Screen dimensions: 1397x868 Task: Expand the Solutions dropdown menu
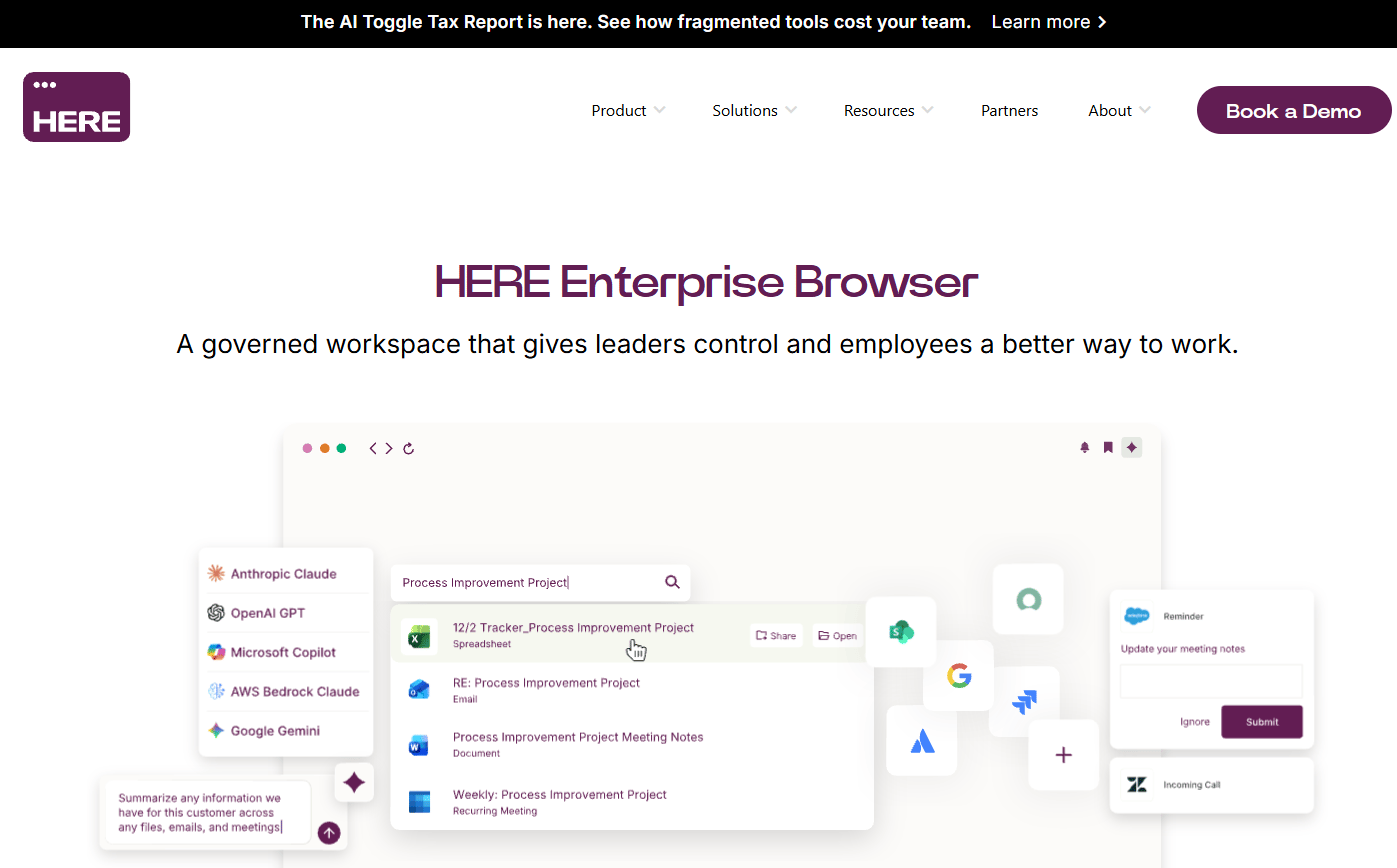click(x=754, y=111)
